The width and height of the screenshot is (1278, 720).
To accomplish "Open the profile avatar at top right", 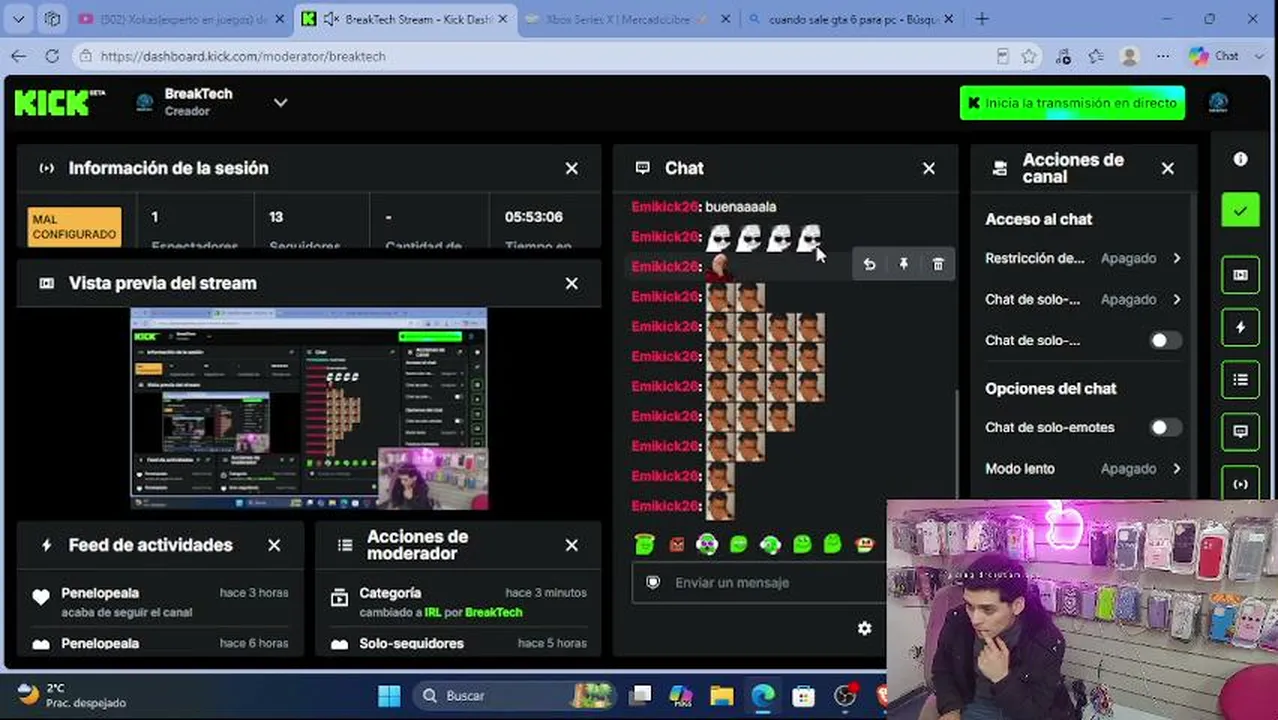I will (1217, 102).
